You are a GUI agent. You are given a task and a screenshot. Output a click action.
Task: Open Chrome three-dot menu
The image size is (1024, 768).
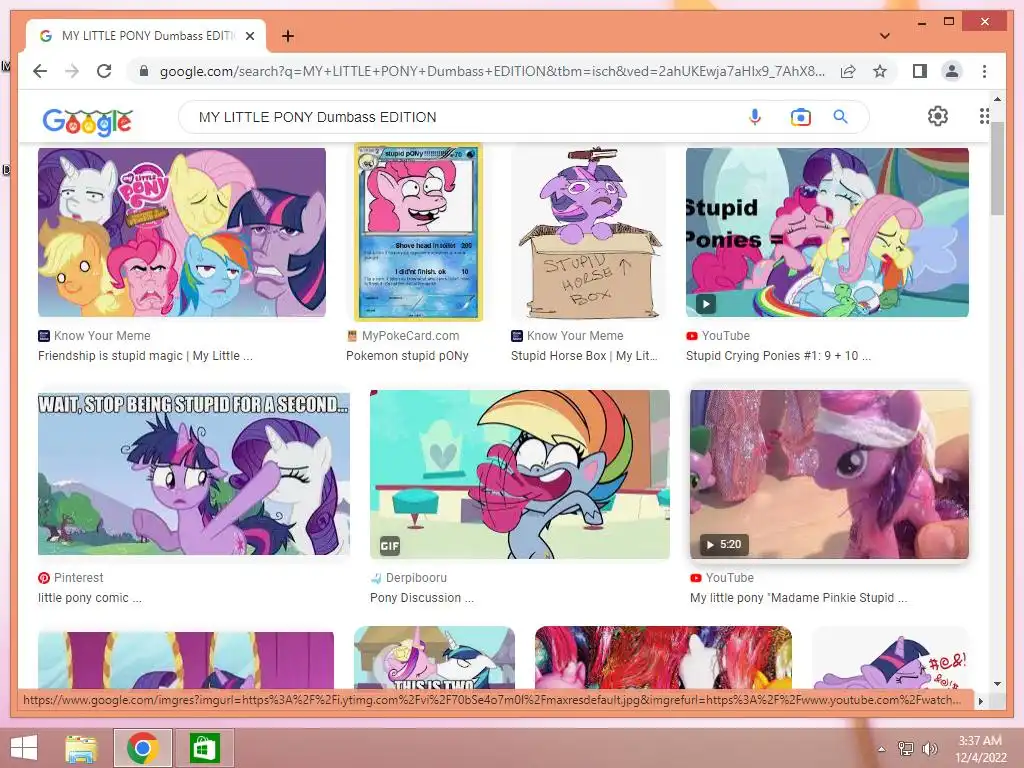984,71
